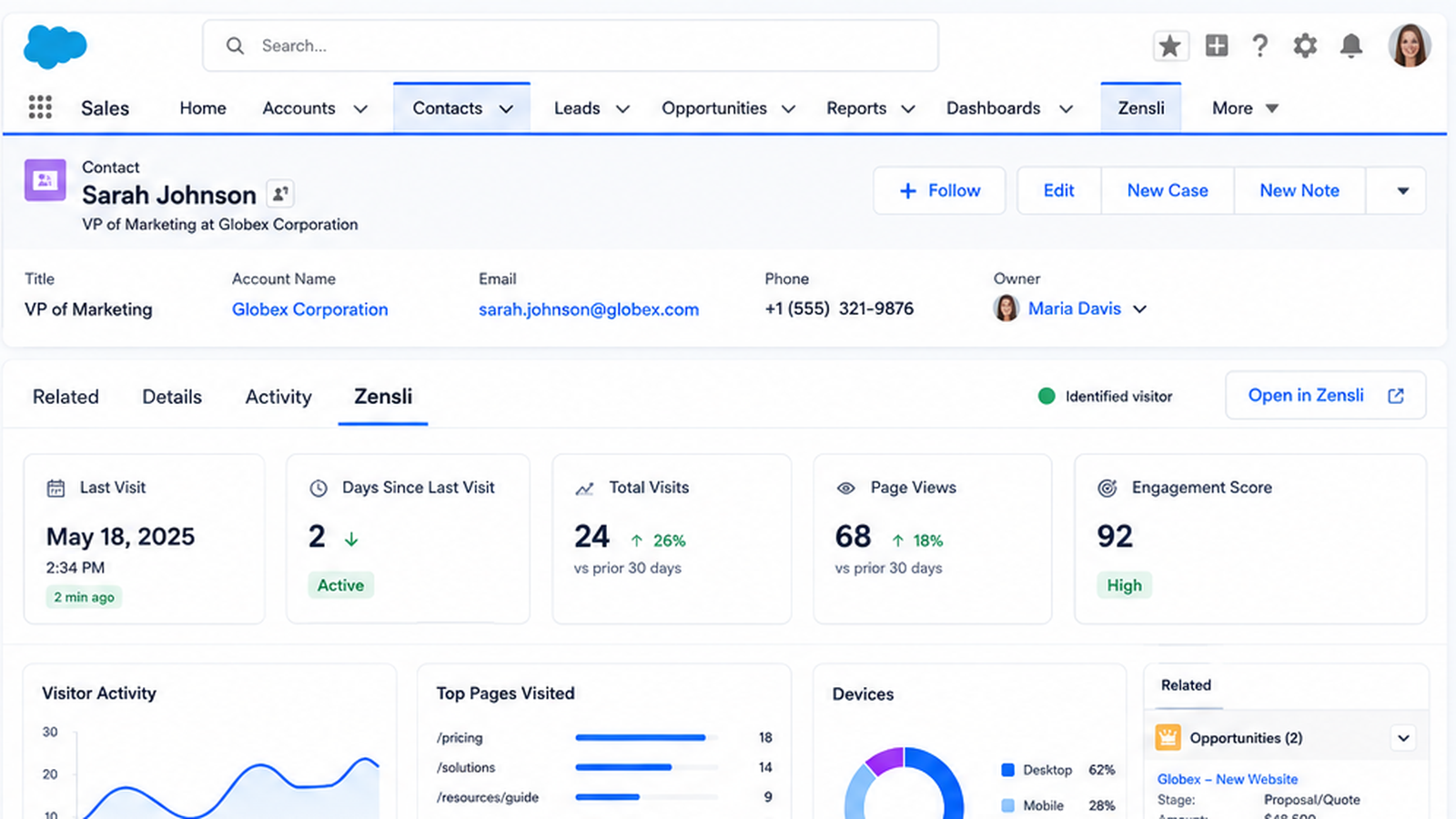Click Open in Zensli button
This screenshot has height=819, width=1456.
1325,395
